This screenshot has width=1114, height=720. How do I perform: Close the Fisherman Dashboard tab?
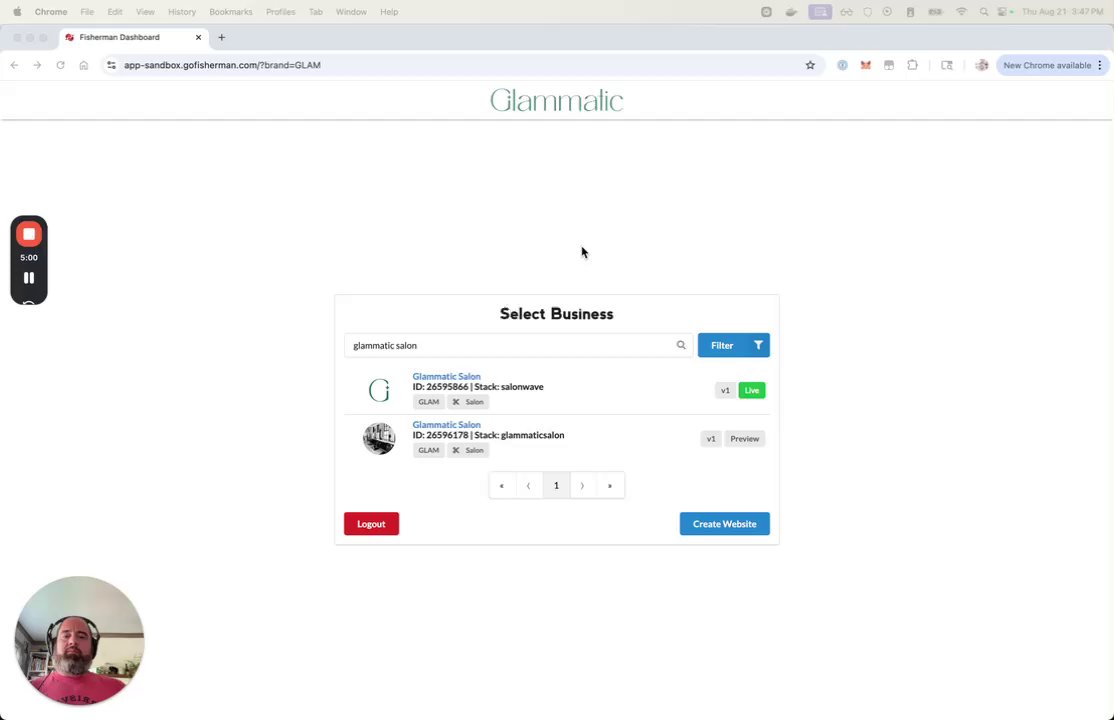198,38
